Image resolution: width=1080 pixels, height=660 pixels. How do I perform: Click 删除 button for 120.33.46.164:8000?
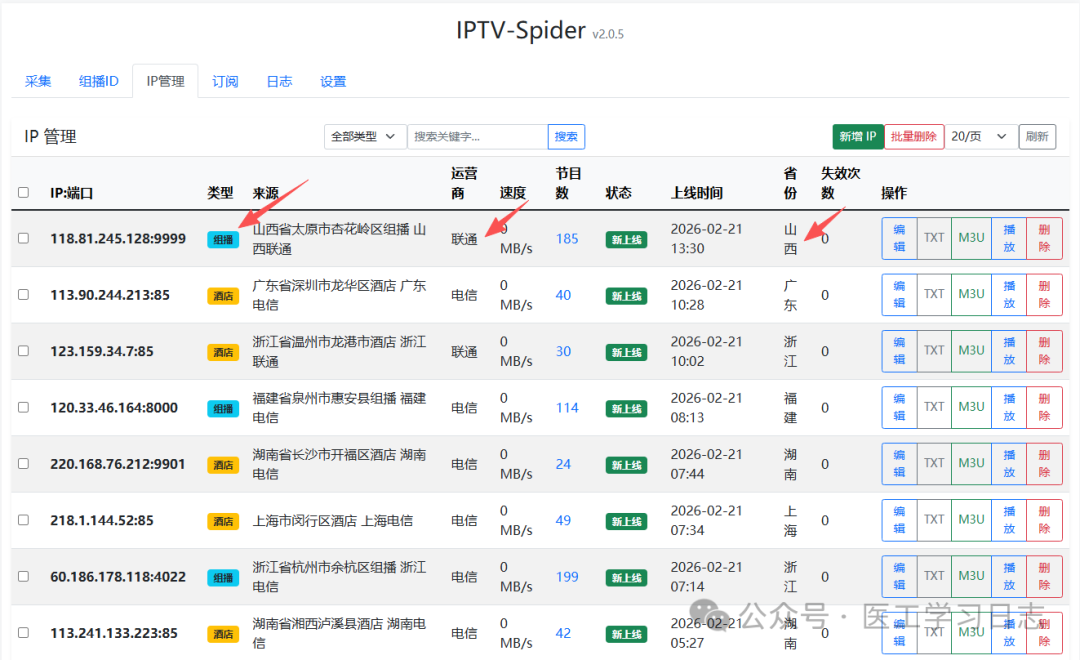pos(1044,407)
